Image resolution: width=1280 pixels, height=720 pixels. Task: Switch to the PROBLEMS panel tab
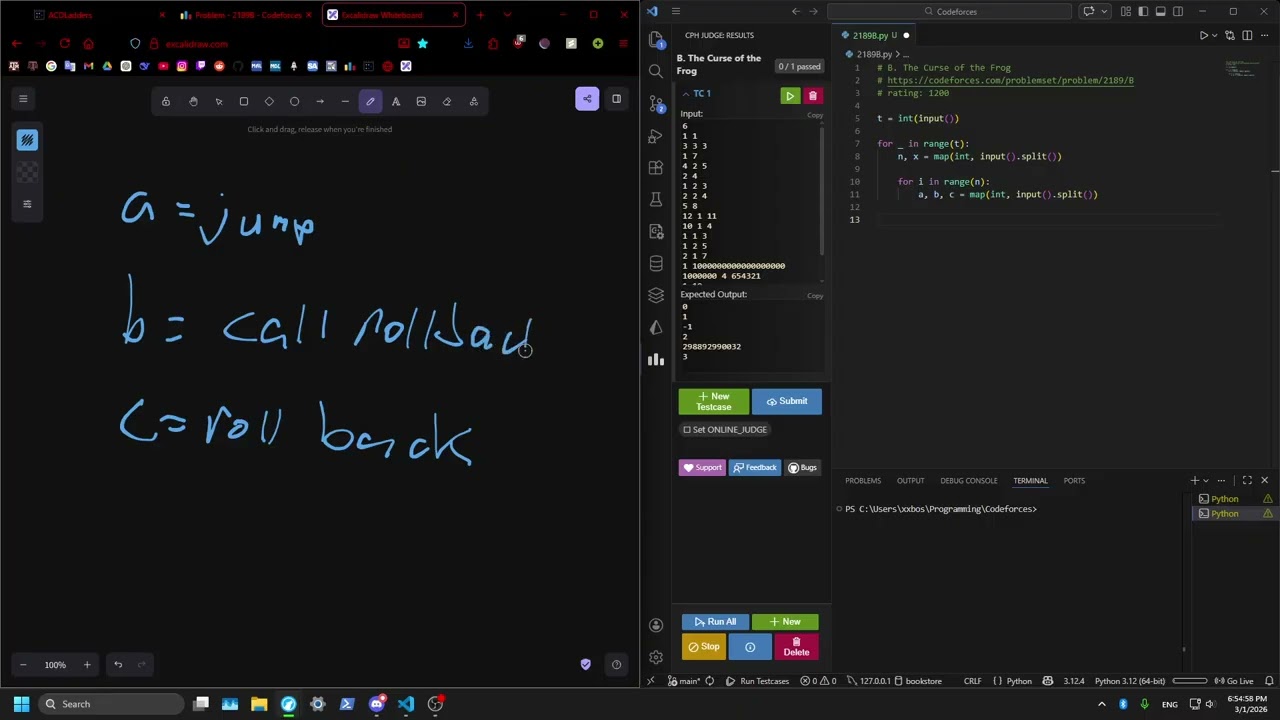pyautogui.click(x=863, y=481)
